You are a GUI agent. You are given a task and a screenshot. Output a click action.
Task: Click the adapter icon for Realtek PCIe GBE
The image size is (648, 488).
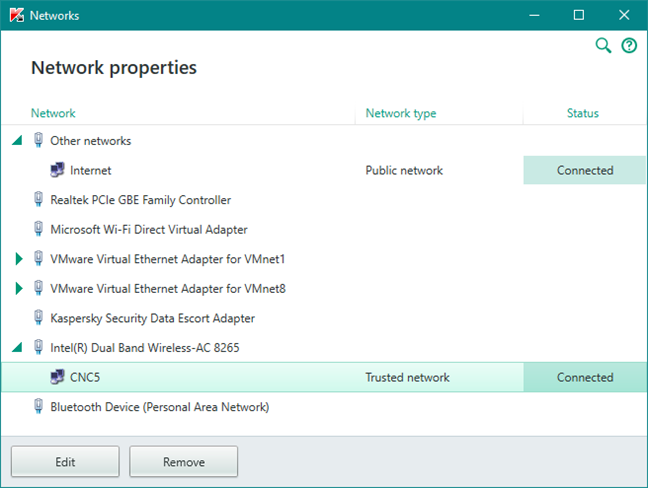click(x=38, y=199)
